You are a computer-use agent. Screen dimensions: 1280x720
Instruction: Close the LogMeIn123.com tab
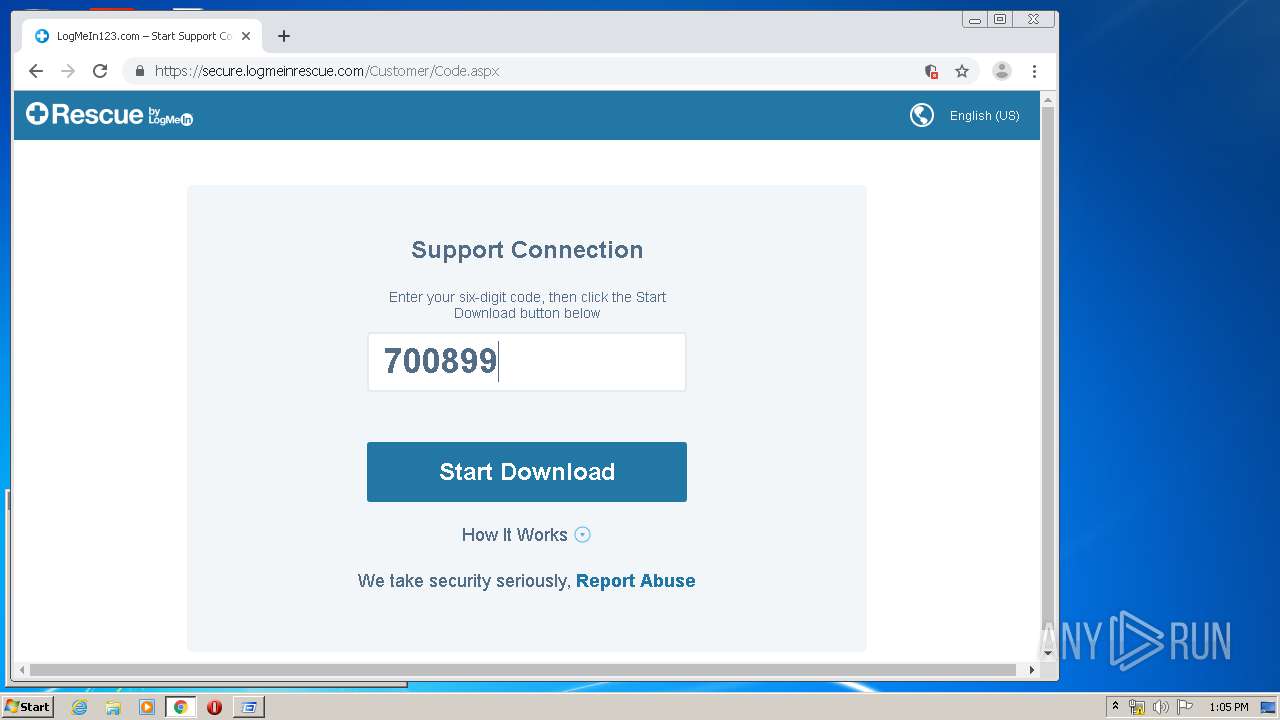click(246, 36)
